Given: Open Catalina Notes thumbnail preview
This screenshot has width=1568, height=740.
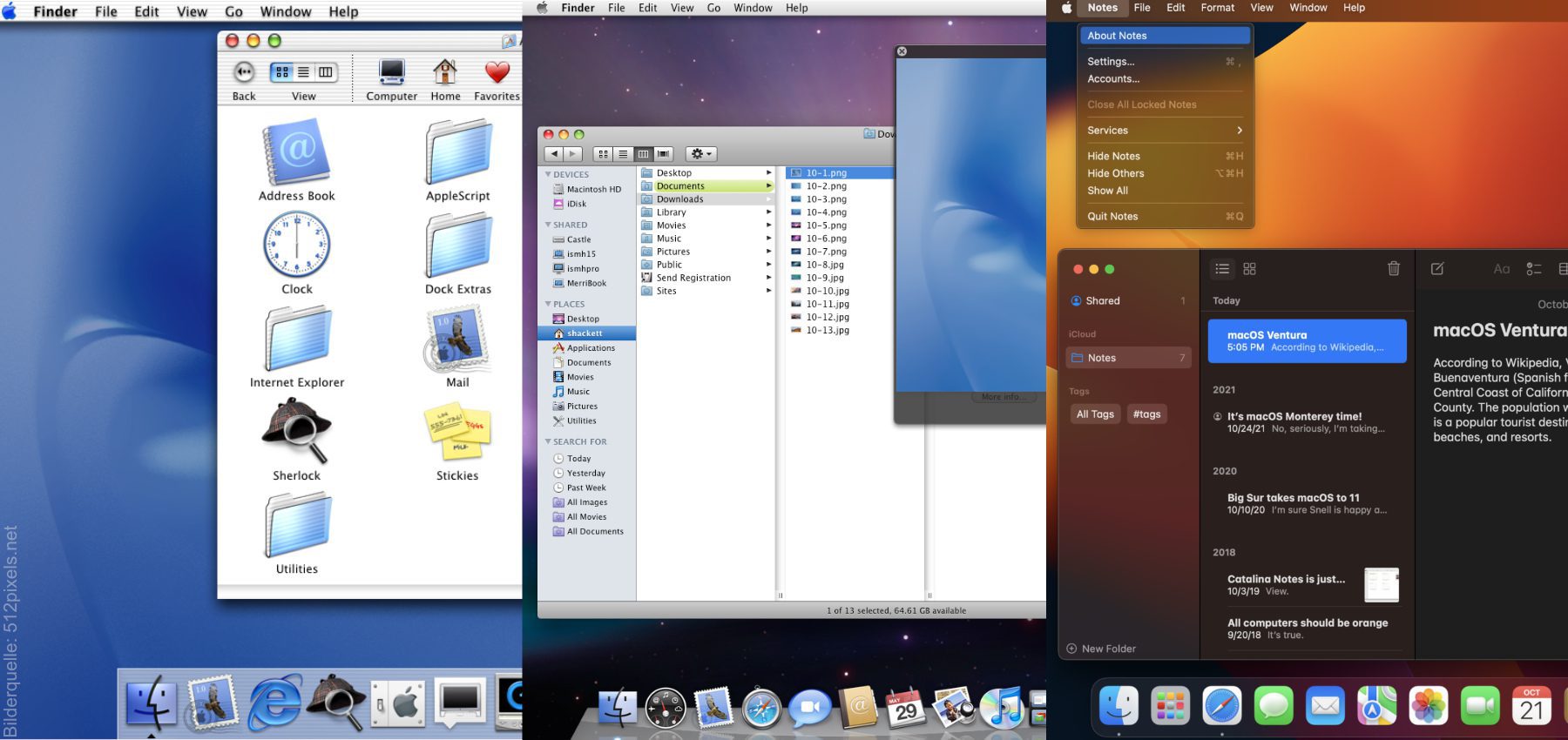Looking at the screenshot, I should click(x=1381, y=585).
